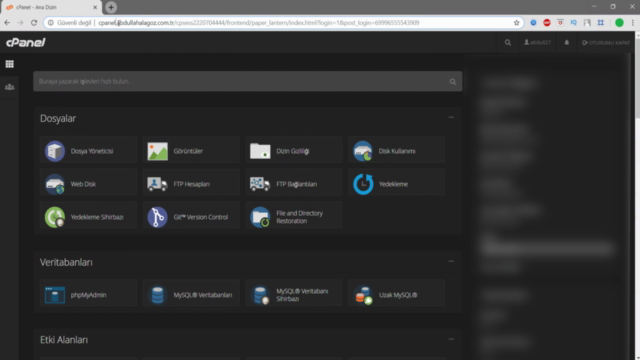The width and height of the screenshot is (640, 360).
Task: Open File and Directory Restoration icon
Action: pyautogui.click(x=260, y=217)
